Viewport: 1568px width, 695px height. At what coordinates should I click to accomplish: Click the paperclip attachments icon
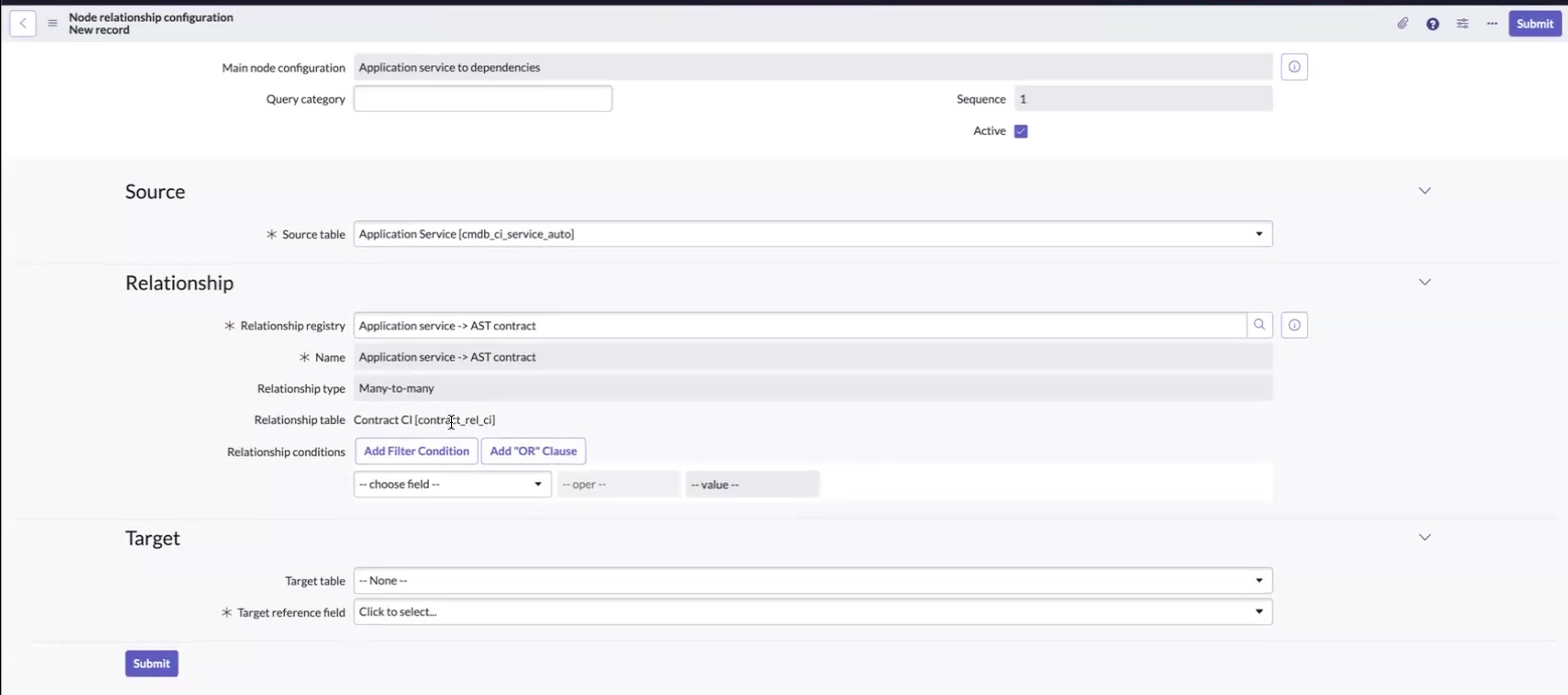coord(1402,23)
